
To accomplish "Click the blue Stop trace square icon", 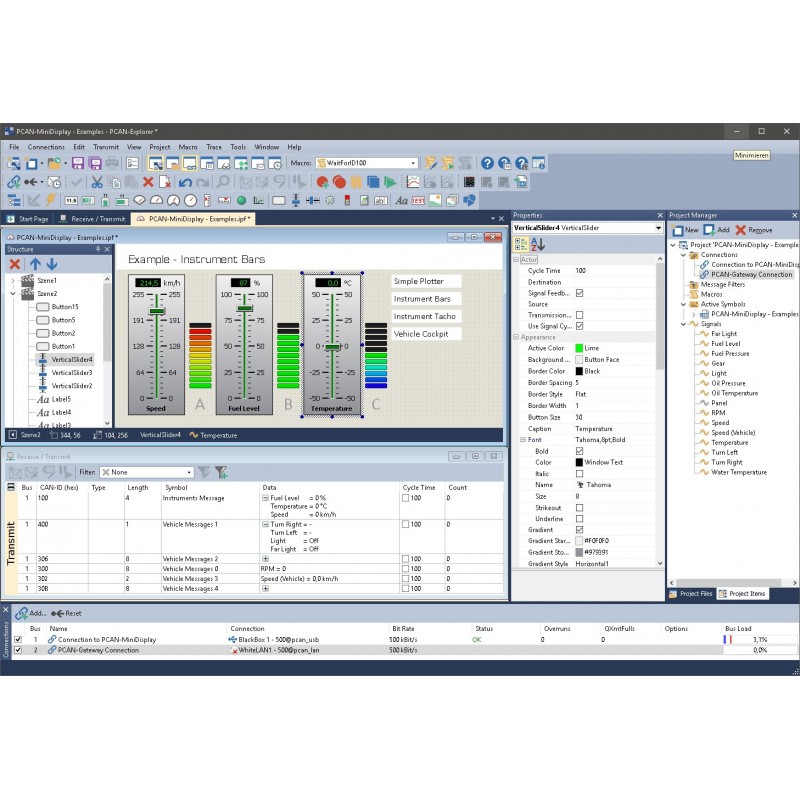I will click(x=373, y=182).
